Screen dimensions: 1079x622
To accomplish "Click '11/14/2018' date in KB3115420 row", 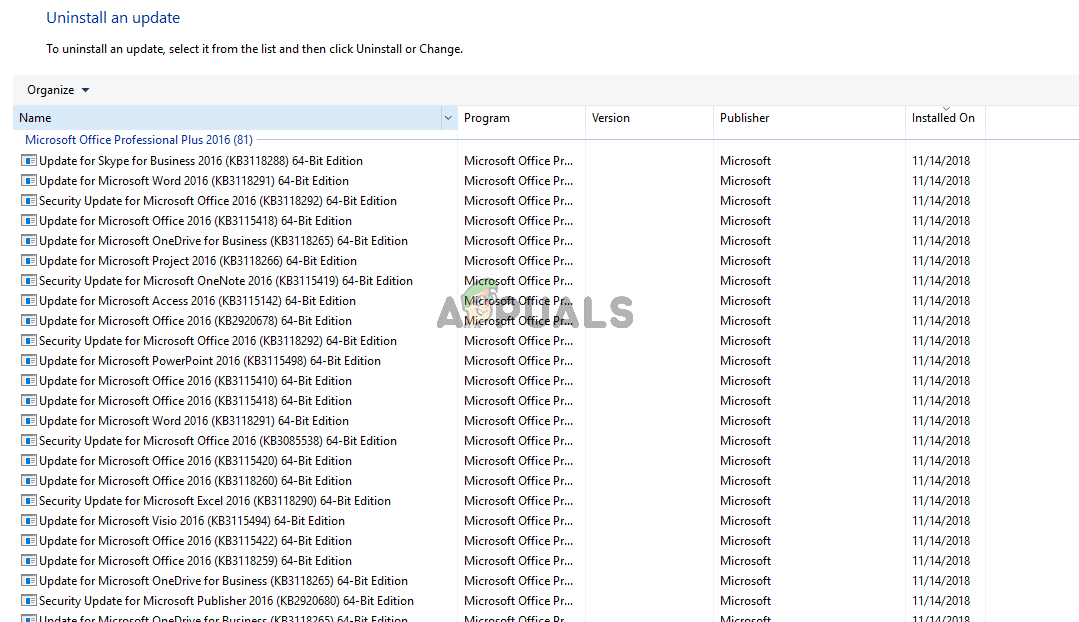I will click(x=941, y=460).
